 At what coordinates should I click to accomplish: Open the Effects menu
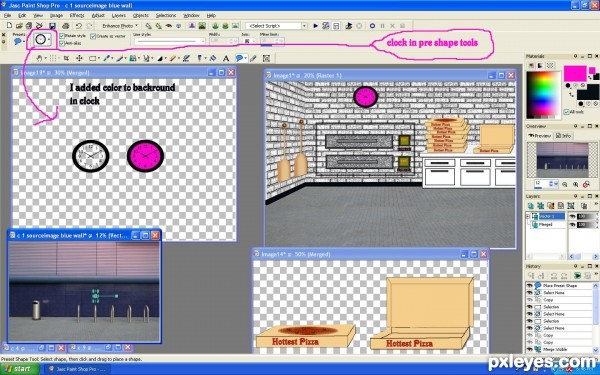(77, 15)
